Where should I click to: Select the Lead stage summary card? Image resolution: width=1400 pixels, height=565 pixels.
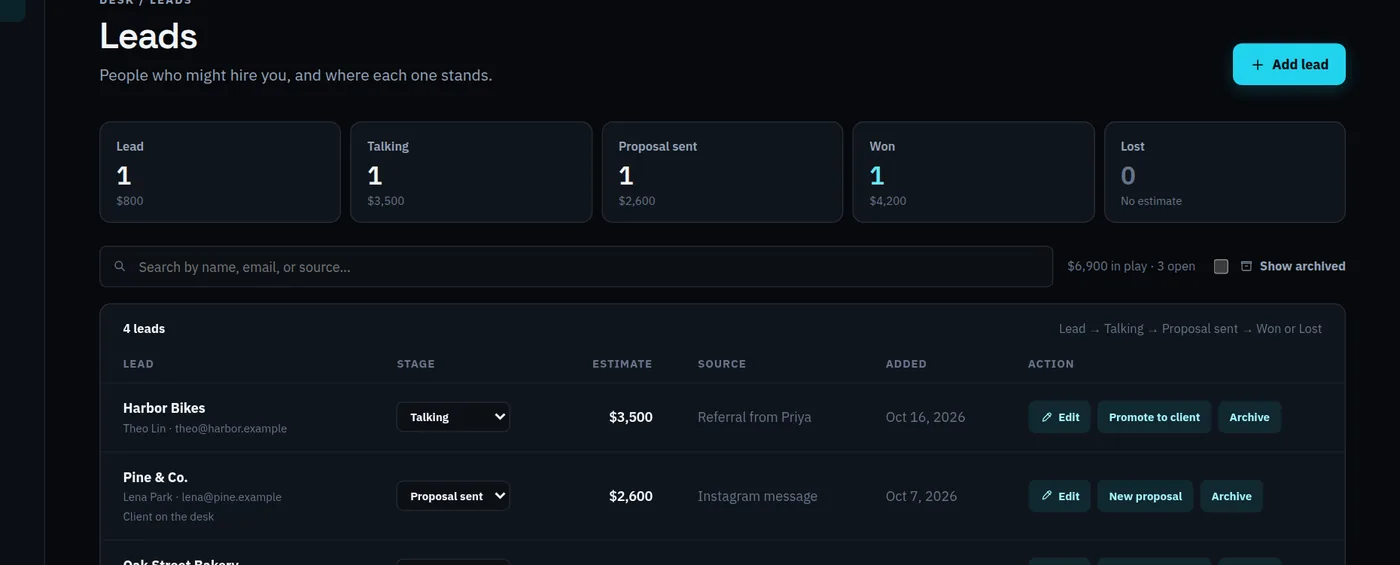(220, 172)
